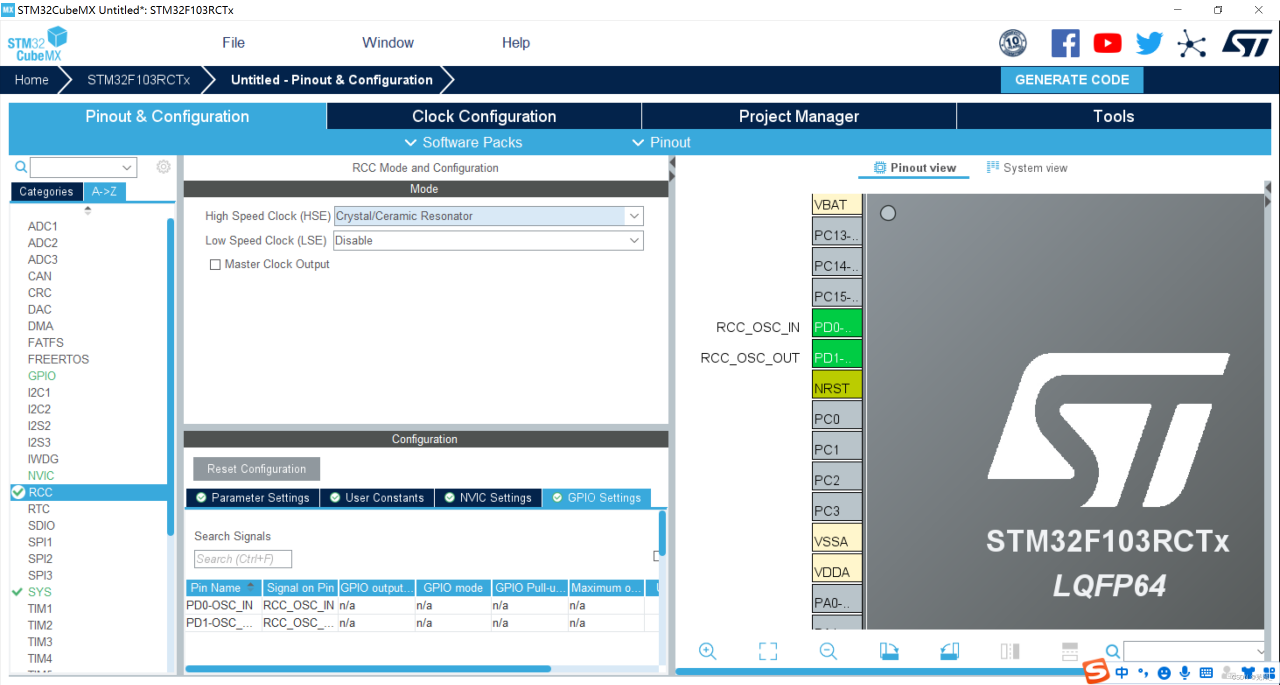Click the Pin Name column sort arrow
The height and width of the screenshot is (685, 1280).
tap(253, 588)
